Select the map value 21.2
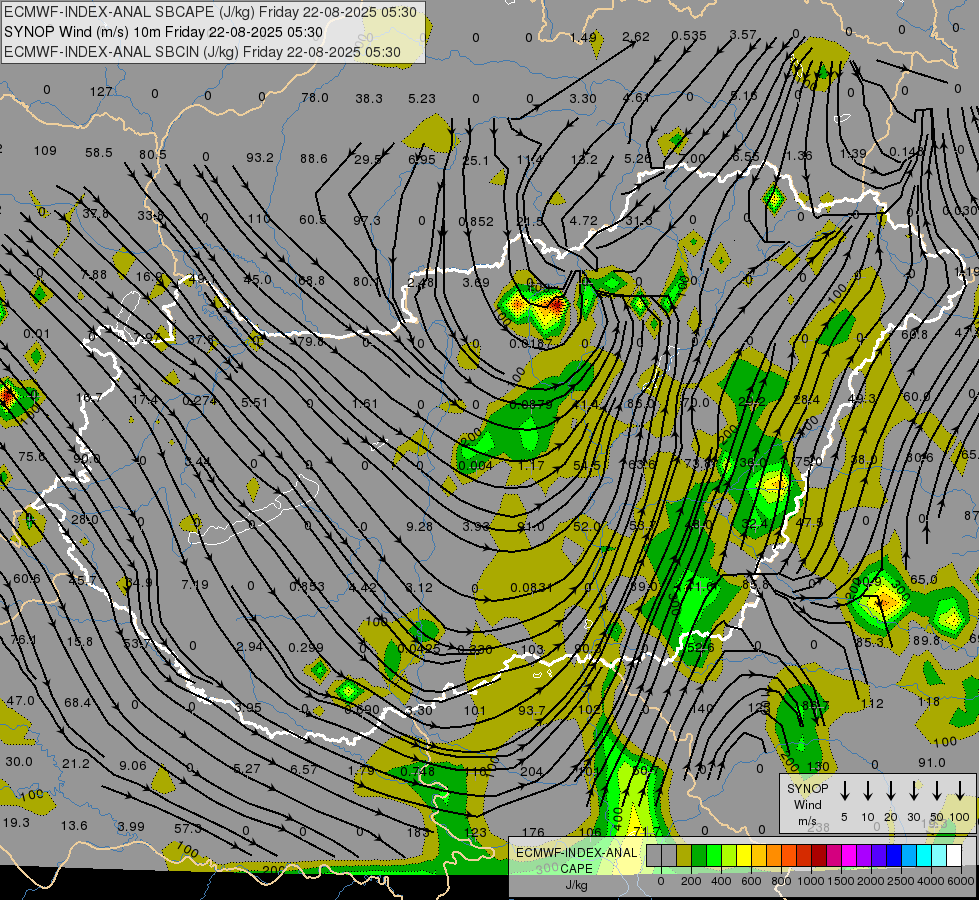This screenshot has height=900, width=979. pyautogui.click(x=76, y=763)
